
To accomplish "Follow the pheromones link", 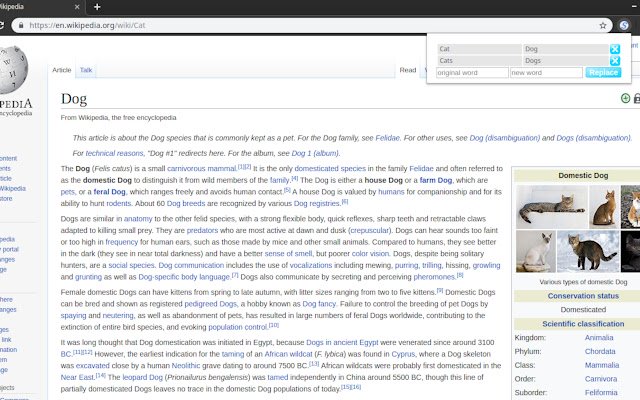I will (434, 277).
